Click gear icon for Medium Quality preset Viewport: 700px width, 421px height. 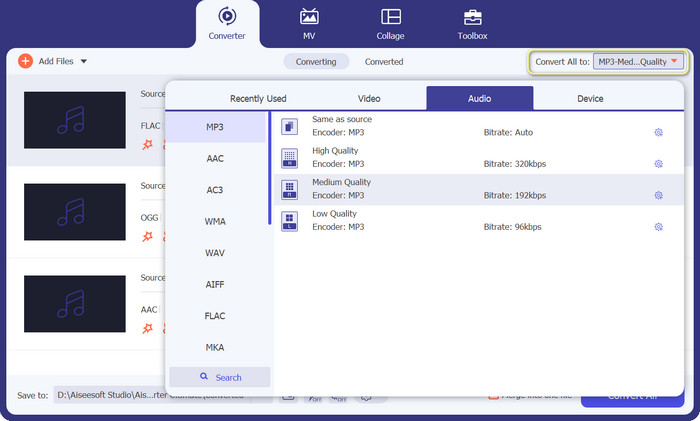click(x=658, y=195)
